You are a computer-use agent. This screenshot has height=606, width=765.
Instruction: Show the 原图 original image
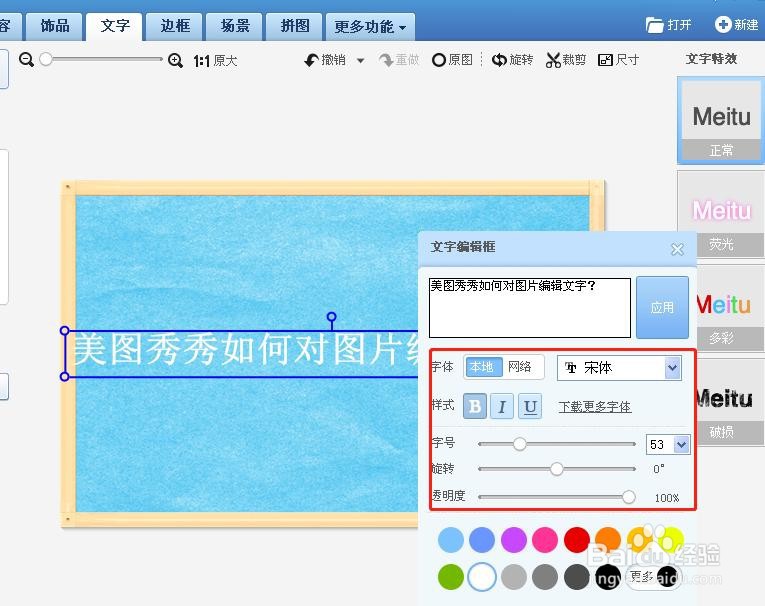(x=452, y=60)
